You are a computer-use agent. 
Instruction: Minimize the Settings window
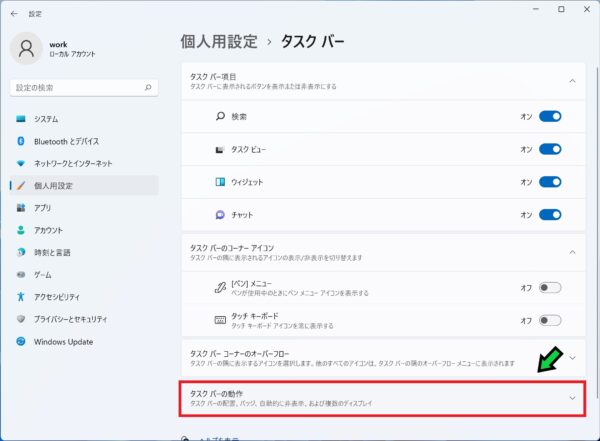536,9
